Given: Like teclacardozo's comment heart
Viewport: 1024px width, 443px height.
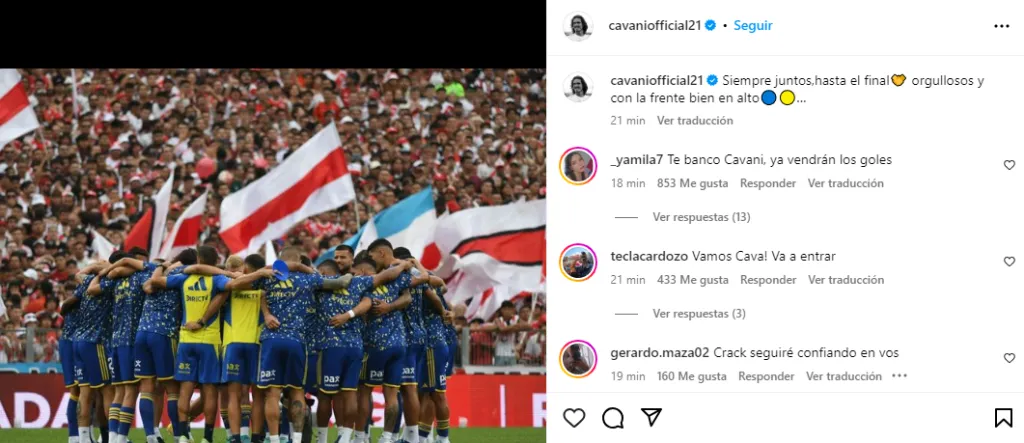Looking at the screenshot, I should [1009, 261].
